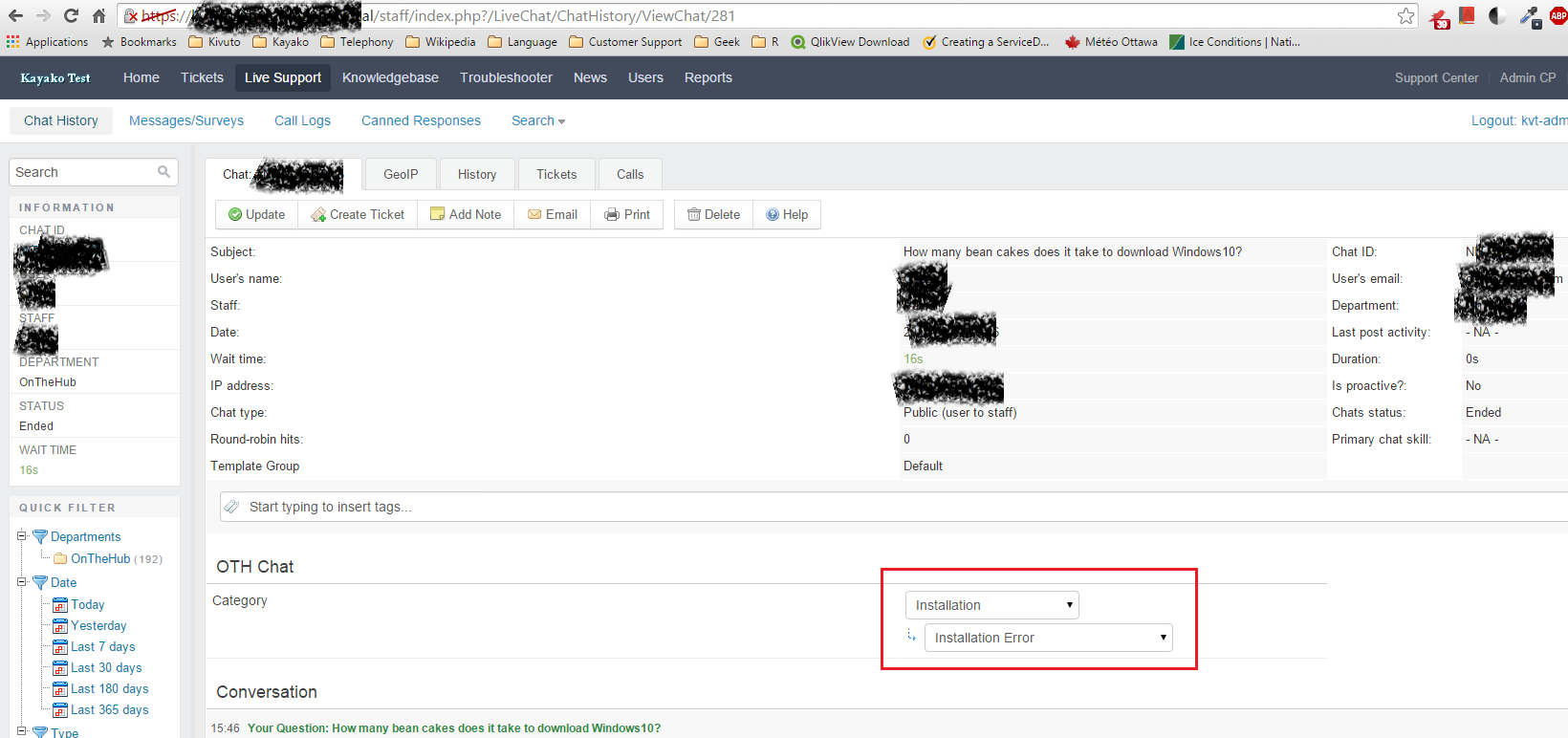Screen dimensions: 1568x738
Task: Open the Home menu item
Action: click(142, 77)
